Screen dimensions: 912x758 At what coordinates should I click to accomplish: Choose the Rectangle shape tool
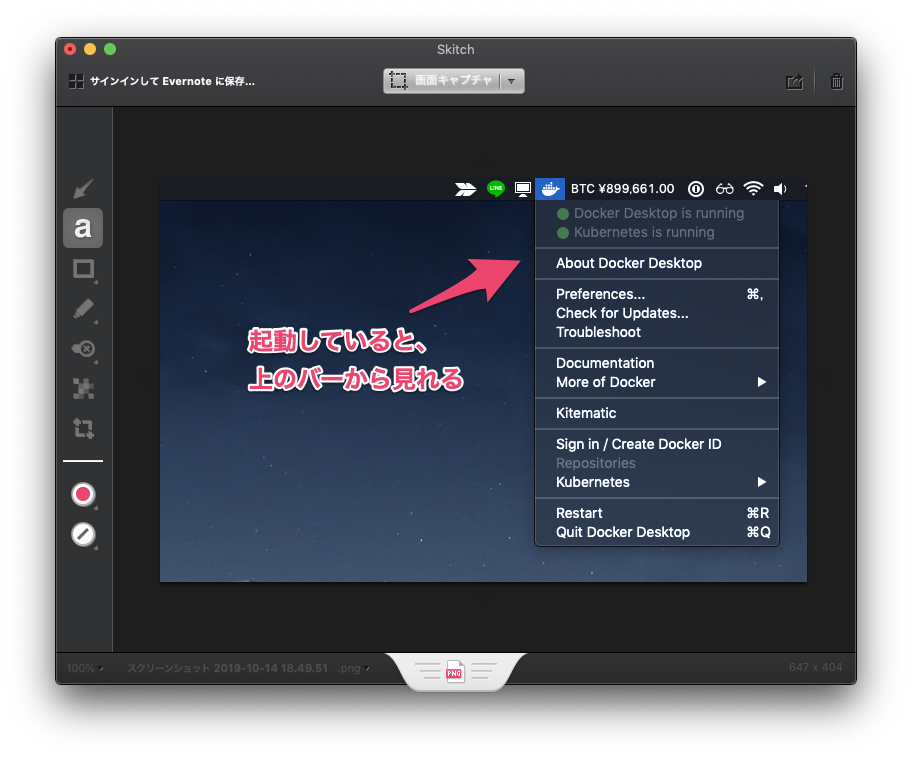point(83,269)
